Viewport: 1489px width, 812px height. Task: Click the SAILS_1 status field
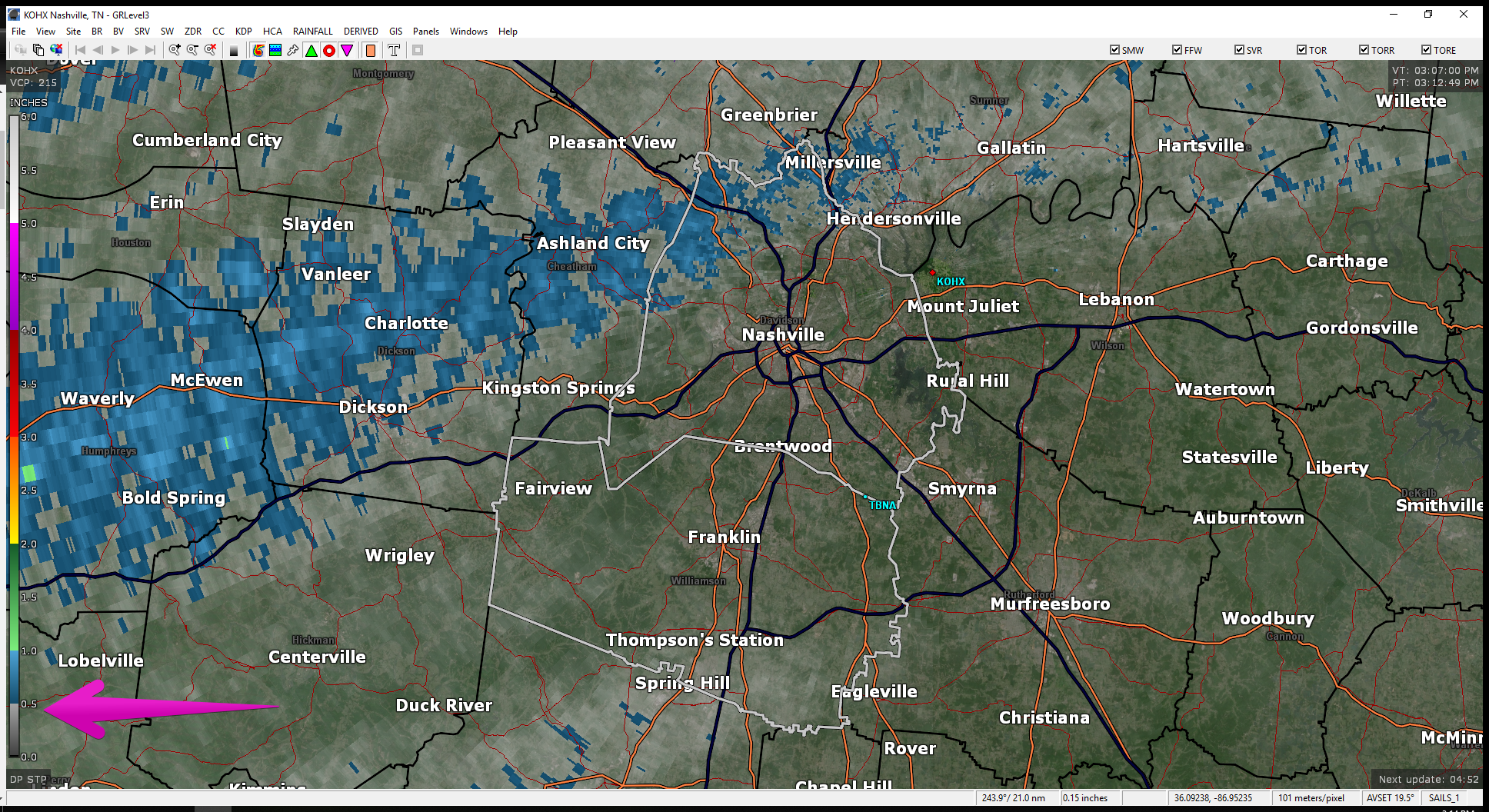tap(1444, 798)
